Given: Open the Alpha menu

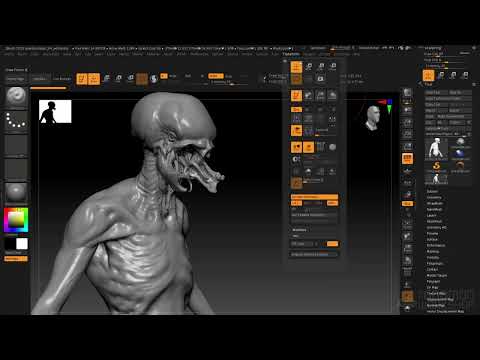Looking at the screenshot, I should point(9,54).
